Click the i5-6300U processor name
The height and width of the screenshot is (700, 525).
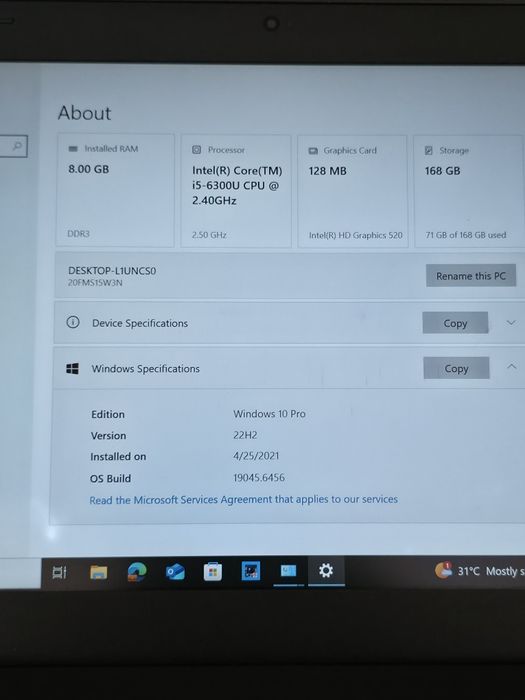tap(237, 186)
